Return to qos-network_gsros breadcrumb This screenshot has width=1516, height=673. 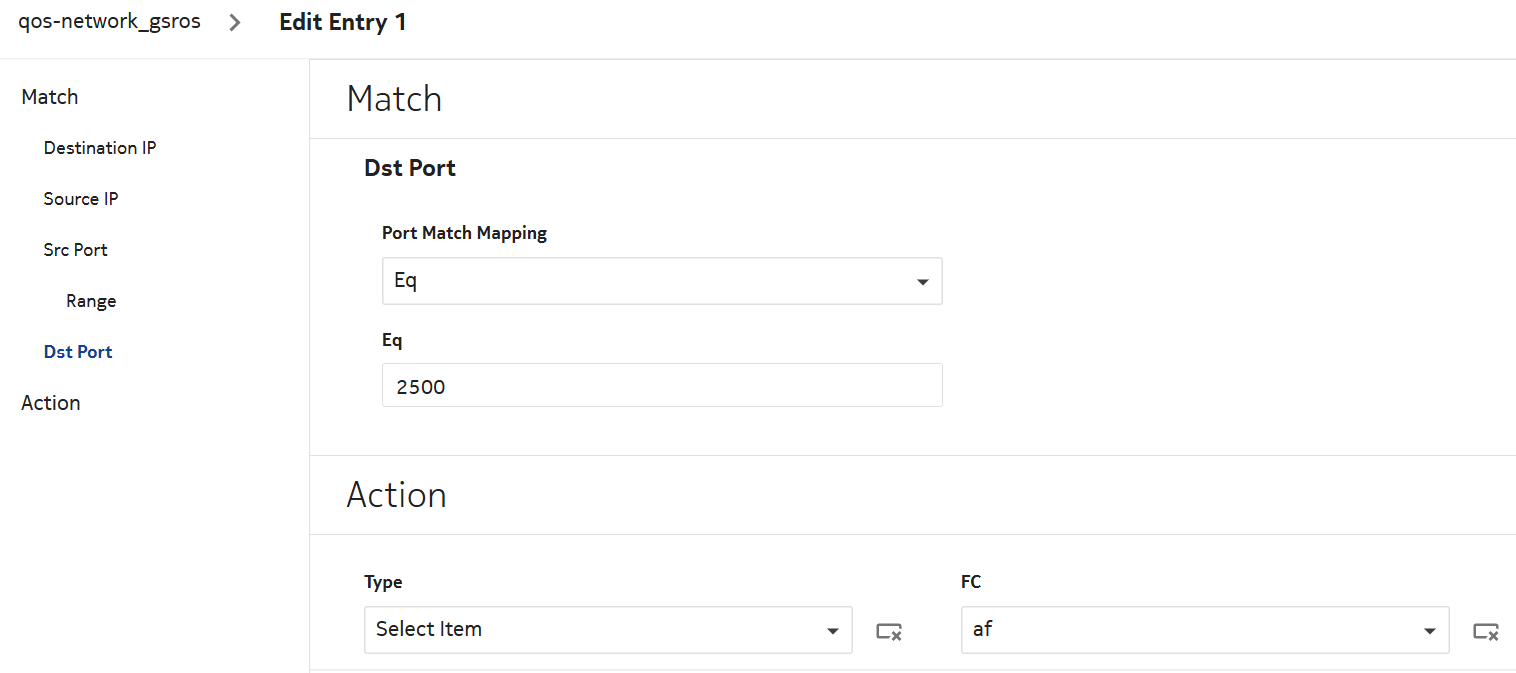[109, 22]
